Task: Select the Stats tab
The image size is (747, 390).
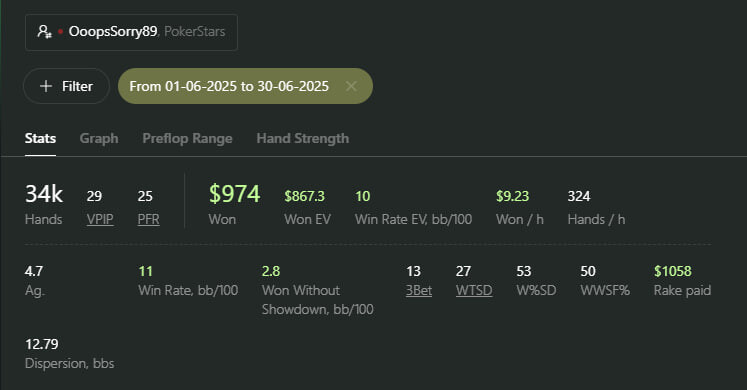Action: (40, 139)
